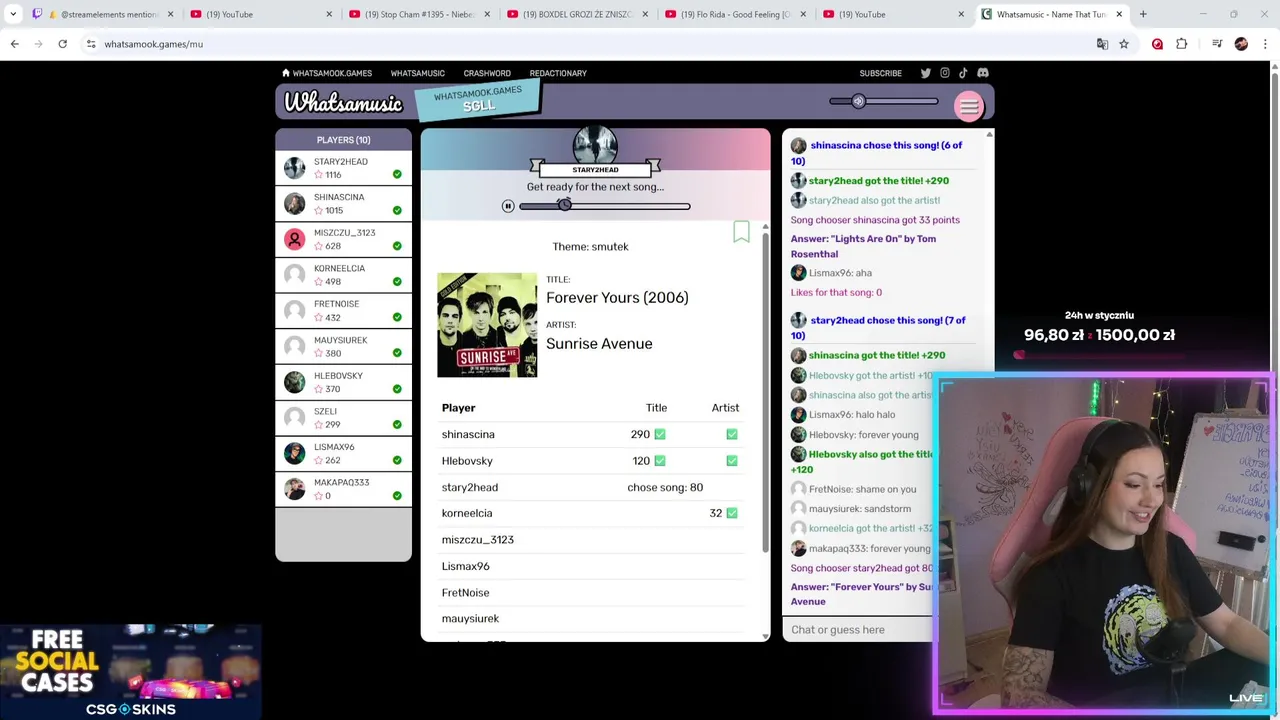Click MISZCZU_3123's red avatar in players list

(x=294, y=239)
